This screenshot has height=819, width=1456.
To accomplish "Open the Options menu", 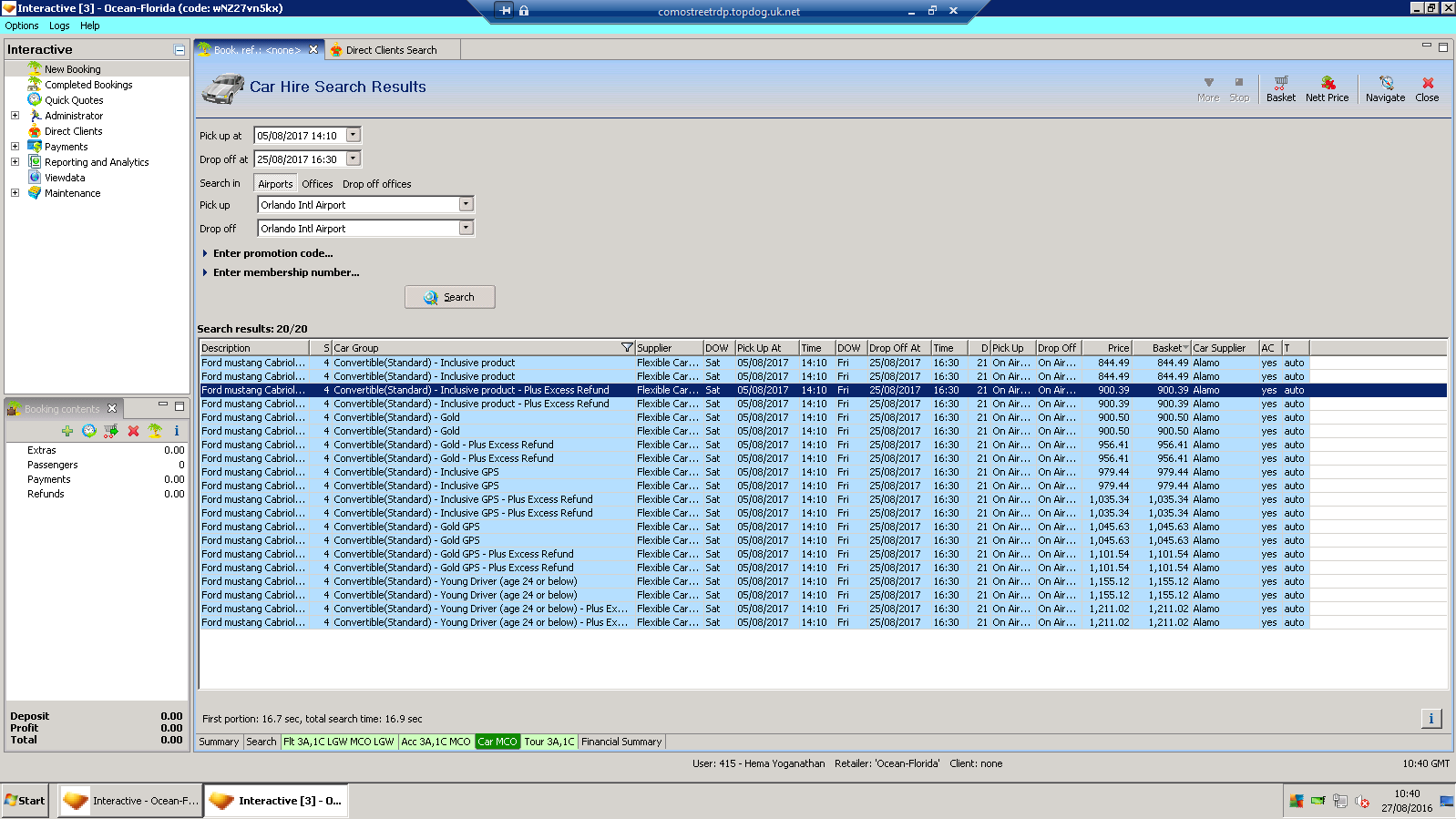I will (22, 26).
